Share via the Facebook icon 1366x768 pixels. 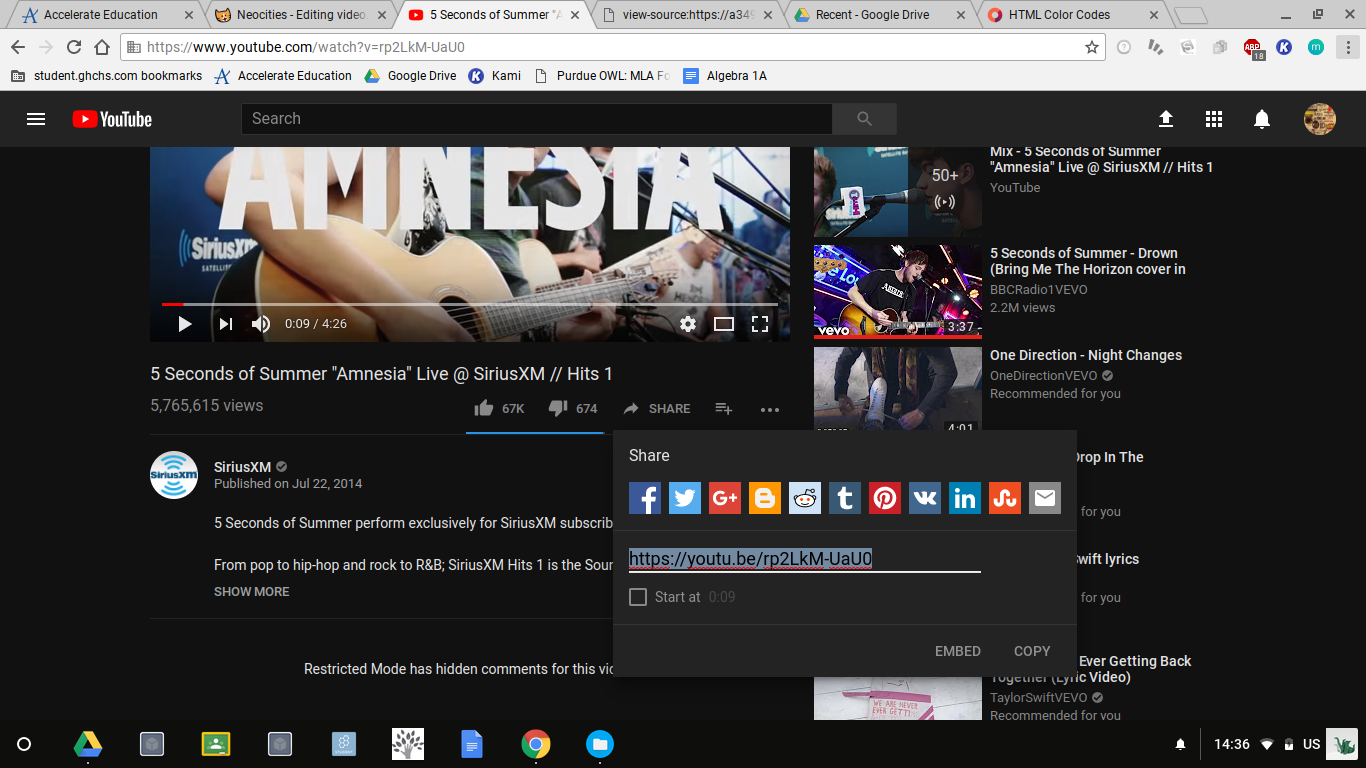coord(645,497)
